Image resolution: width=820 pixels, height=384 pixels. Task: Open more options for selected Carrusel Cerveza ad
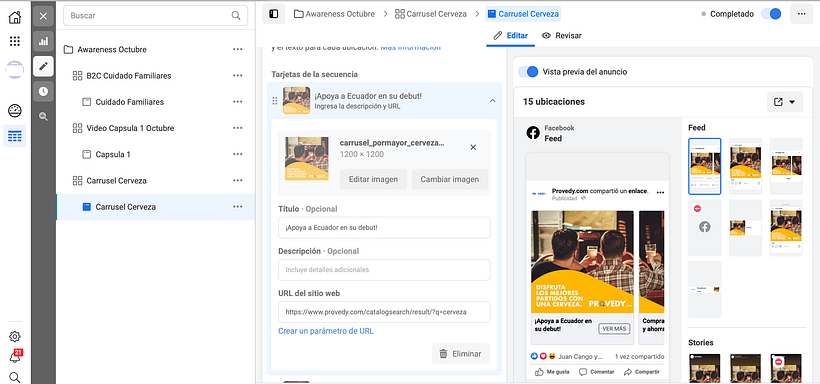click(x=238, y=207)
